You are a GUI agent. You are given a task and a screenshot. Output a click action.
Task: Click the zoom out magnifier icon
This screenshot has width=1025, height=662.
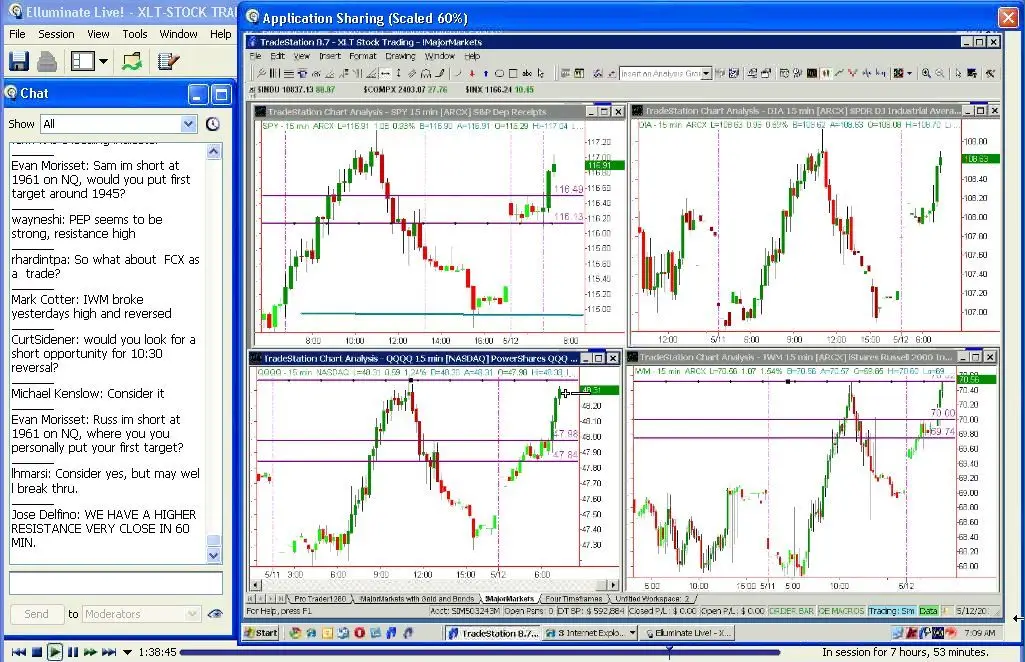click(940, 74)
